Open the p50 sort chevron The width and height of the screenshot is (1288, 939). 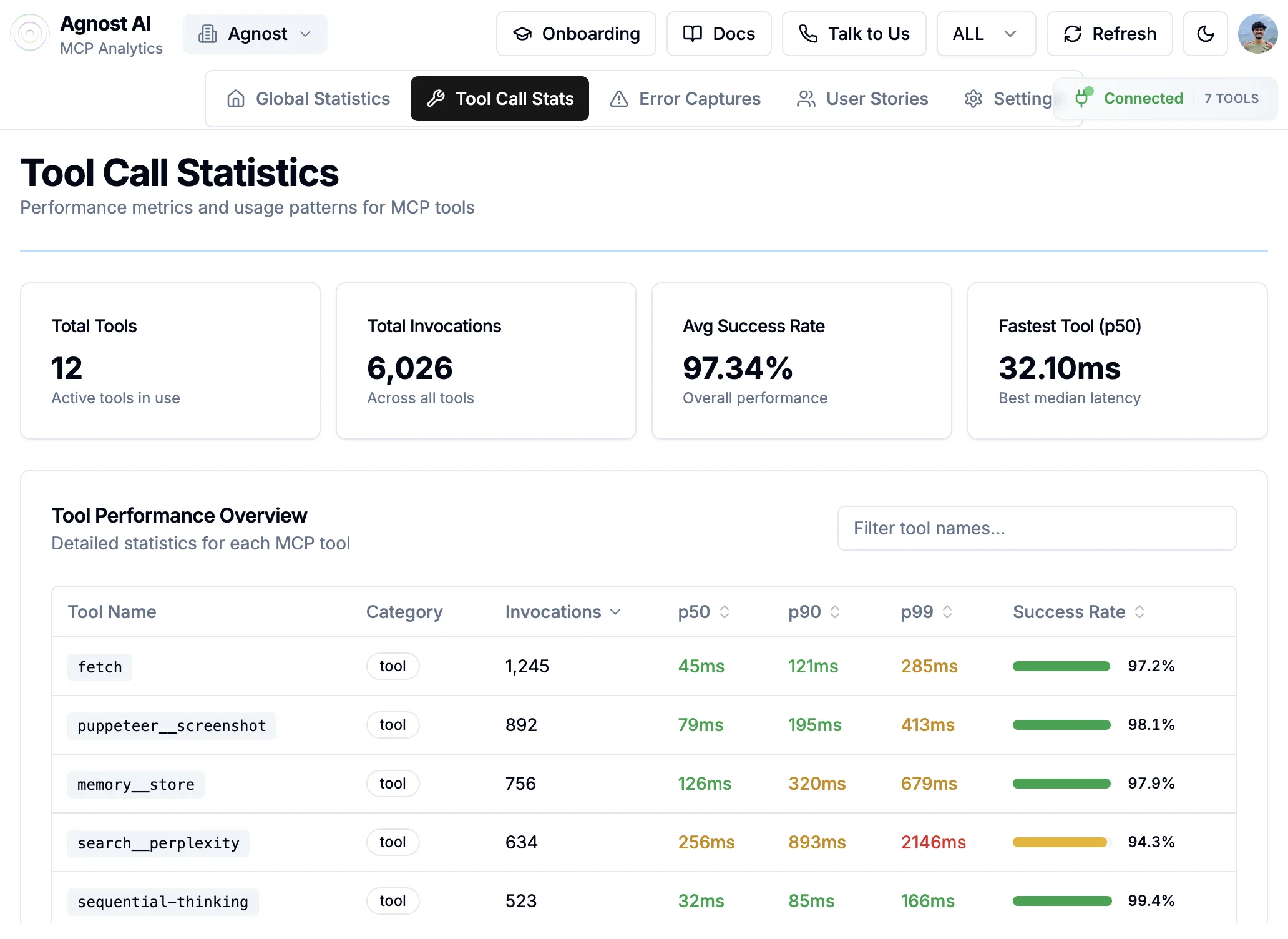tap(724, 612)
